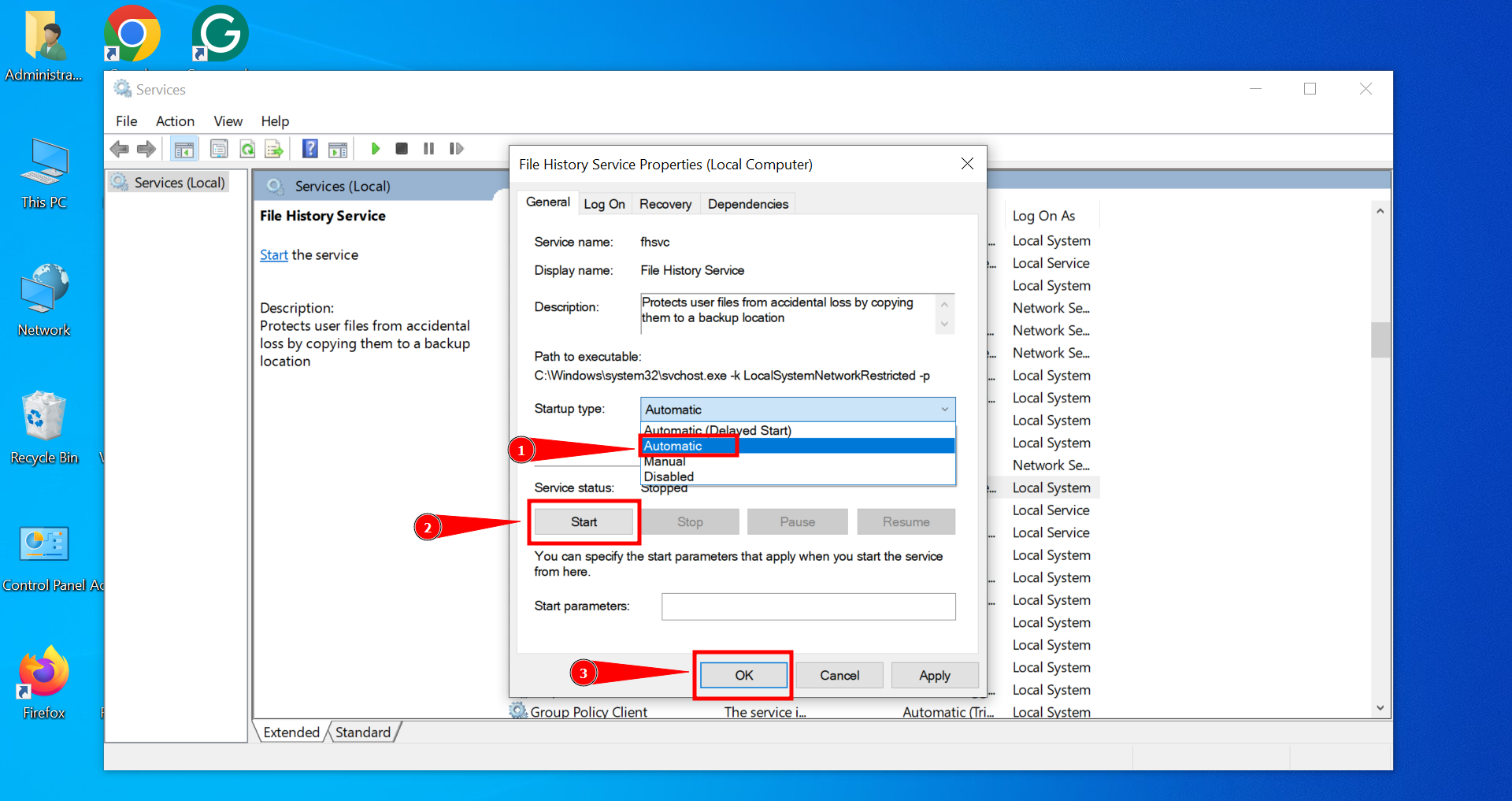The width and height of the screenshot is (1512, 801).
Task: Select the green G desktop shortcut icon
Action: pyautogui.click(x=220, y=33)
